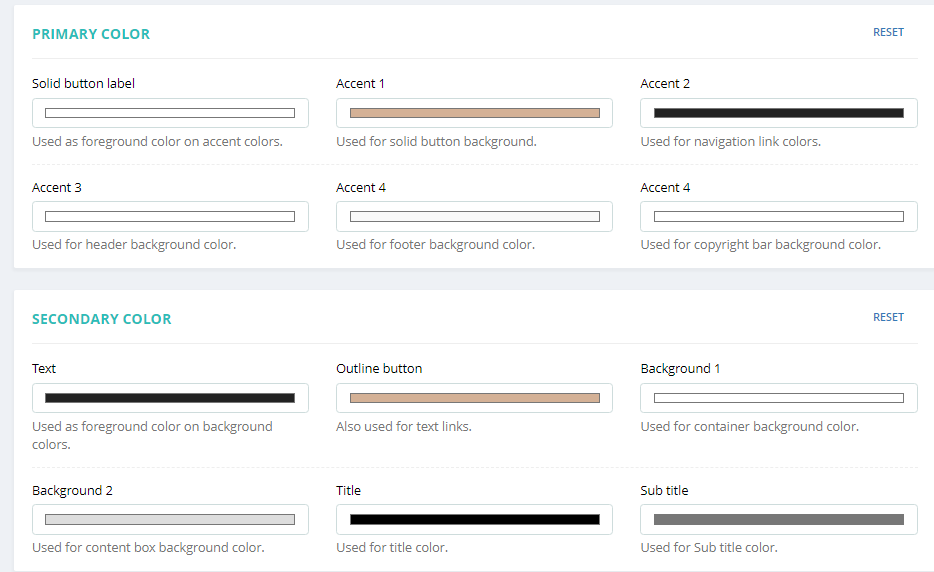Click the footer background Accent 4 swatch

click(474, 217)
